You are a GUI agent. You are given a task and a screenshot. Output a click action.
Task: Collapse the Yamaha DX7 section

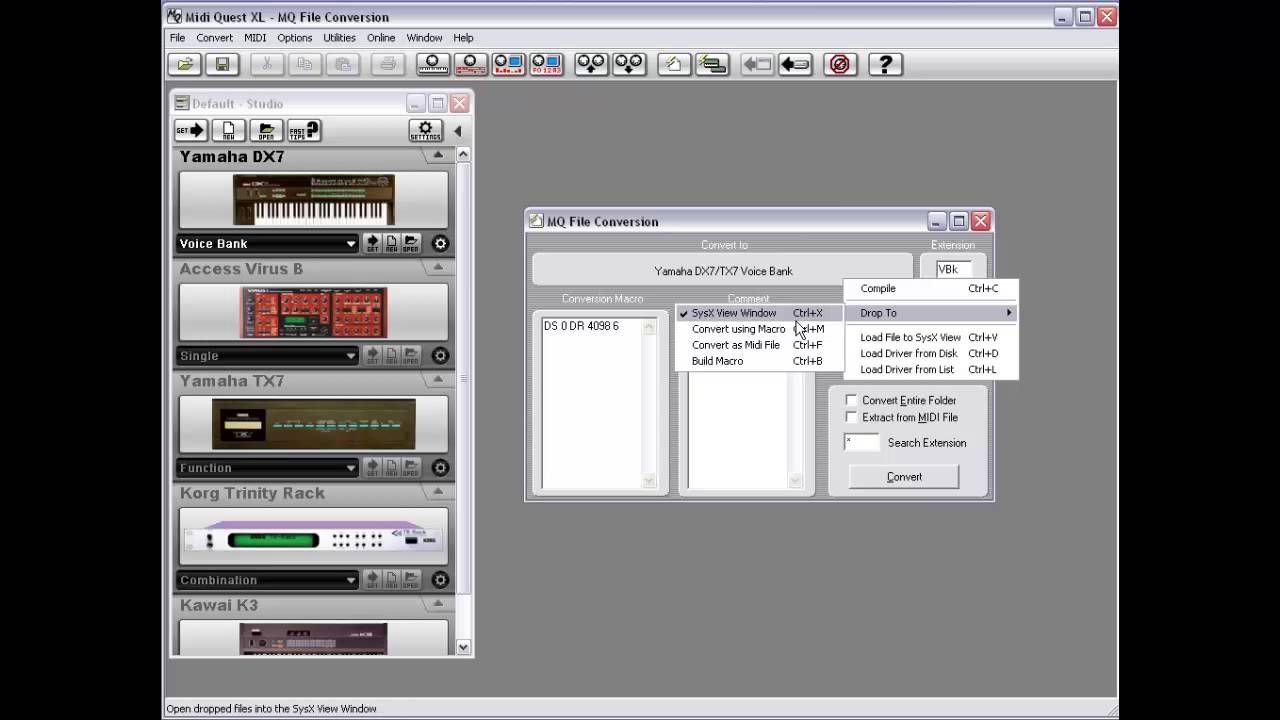click(438, 156)
